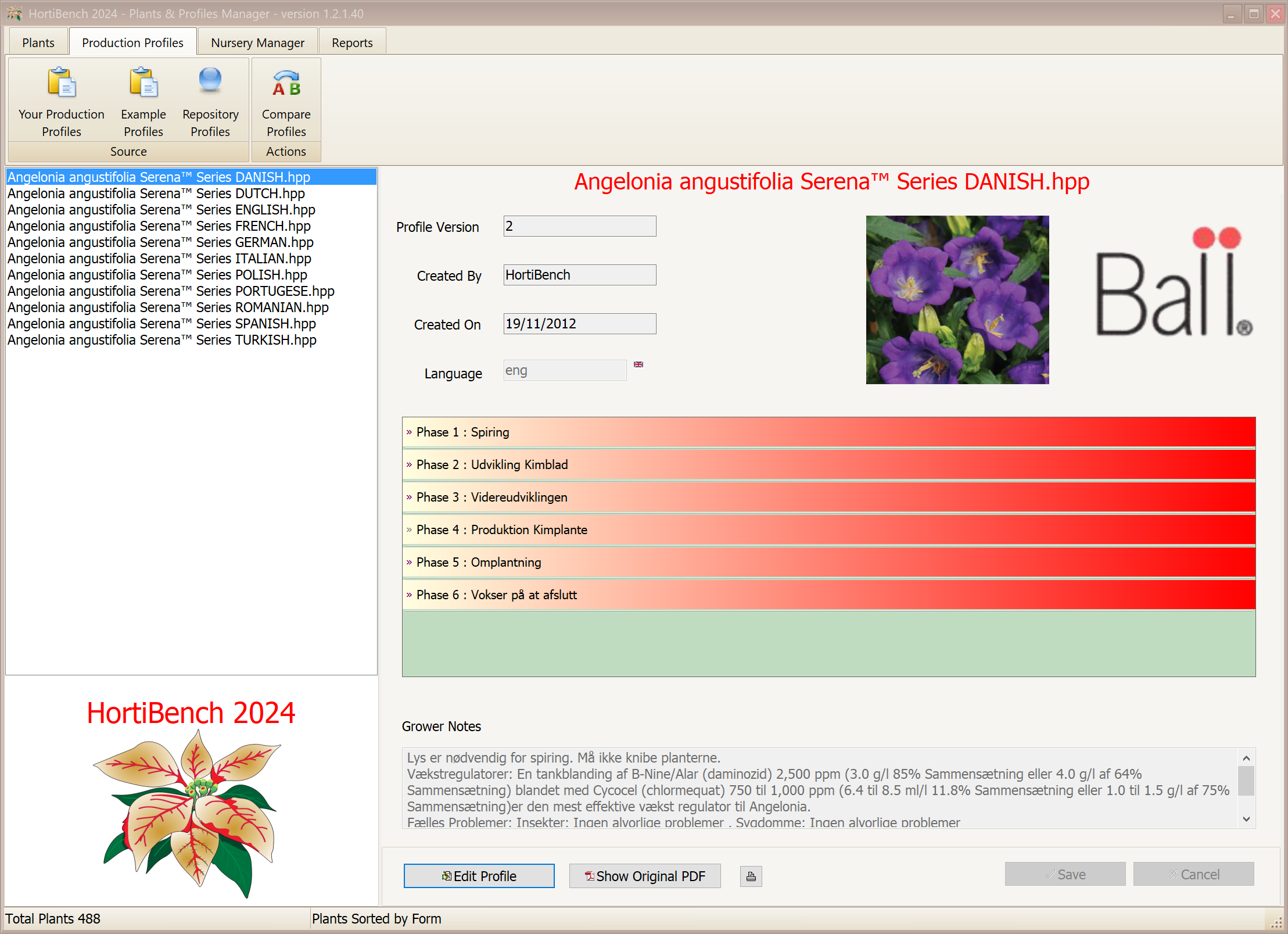Viewport: 1288px width, 934px height.
Task: Click the language flag icon
Action: (x=638, y=364)
